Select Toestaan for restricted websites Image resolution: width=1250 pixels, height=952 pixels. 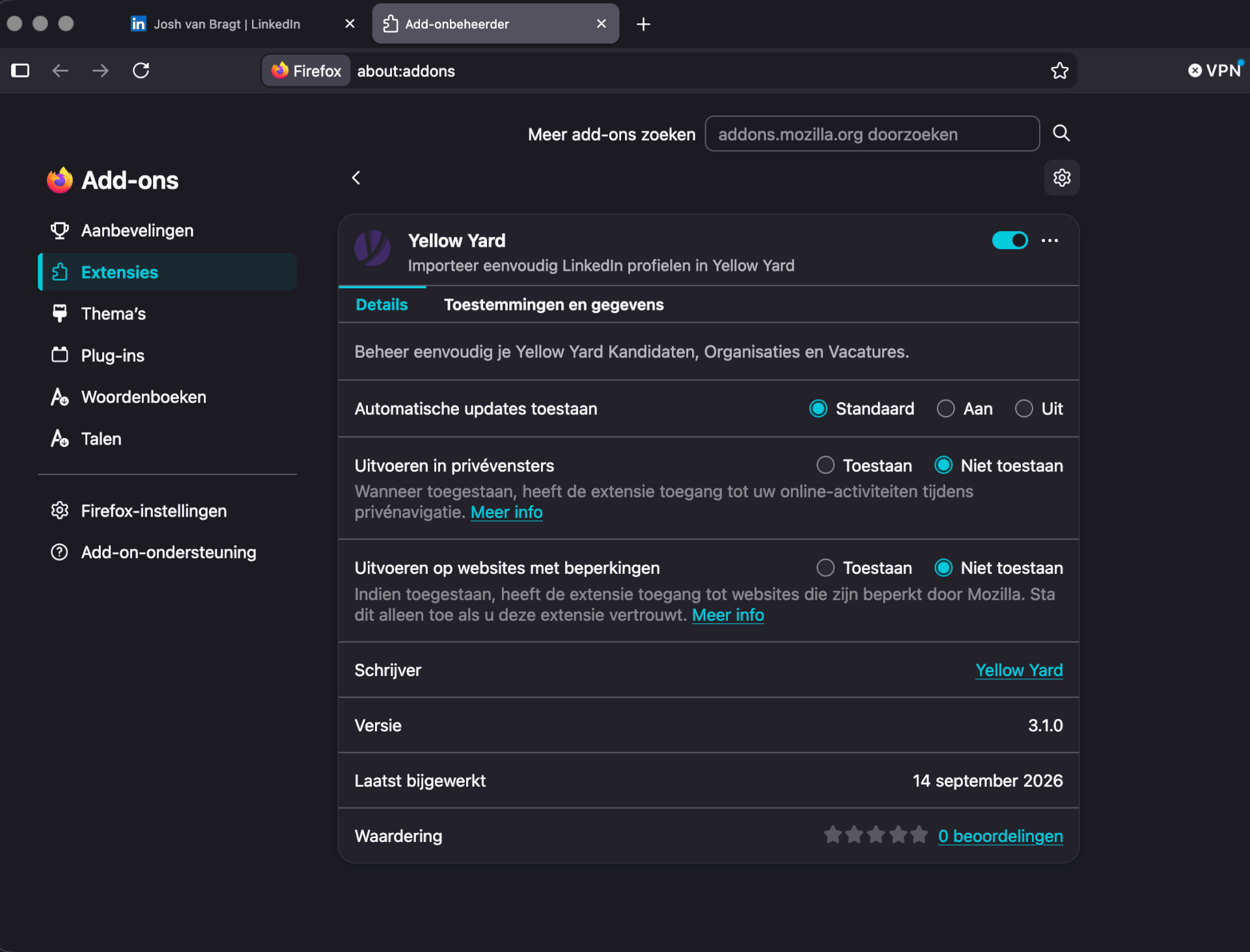tap(826, 567)
